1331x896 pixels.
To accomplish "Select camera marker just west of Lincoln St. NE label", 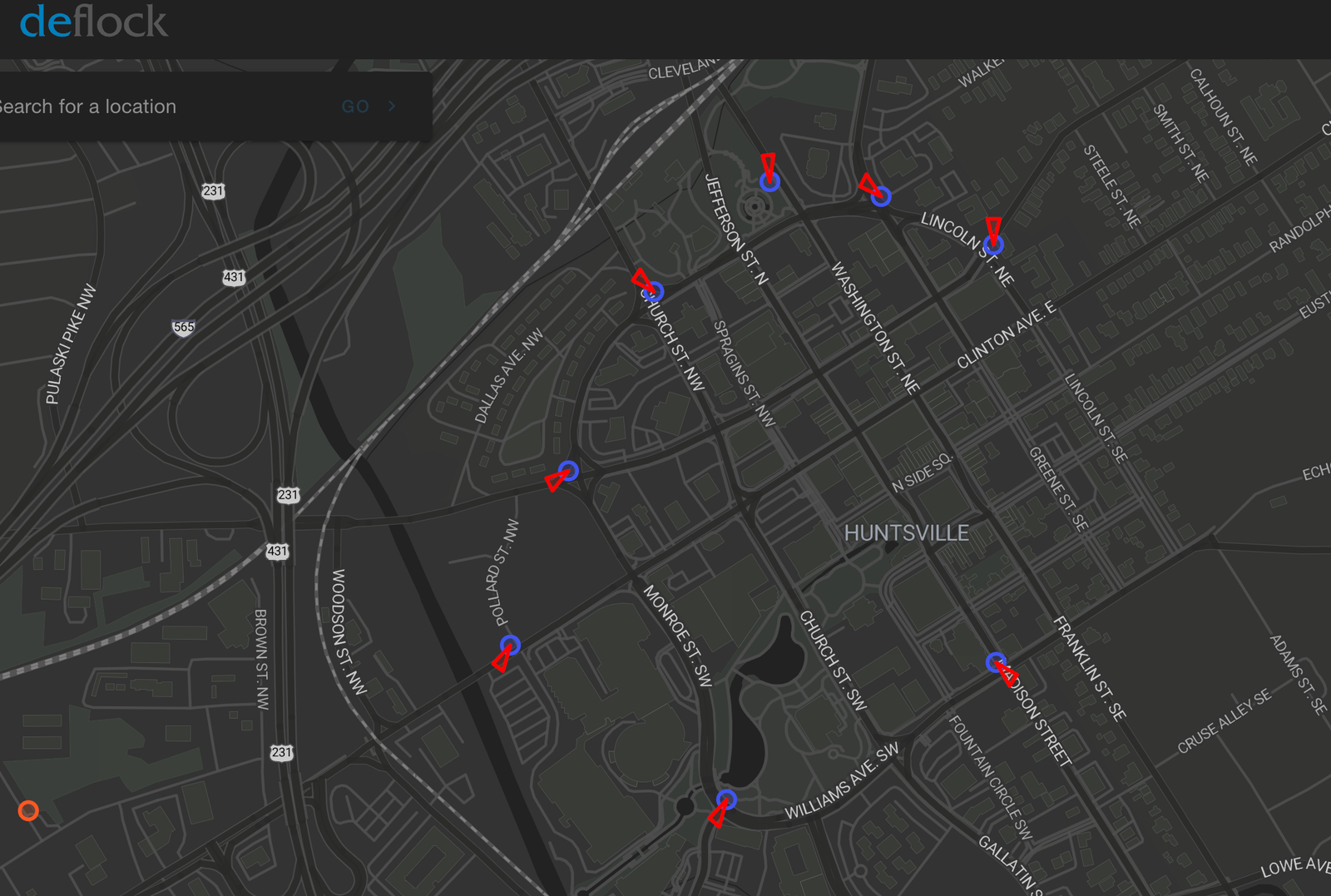I will click(x=881, y=196).
